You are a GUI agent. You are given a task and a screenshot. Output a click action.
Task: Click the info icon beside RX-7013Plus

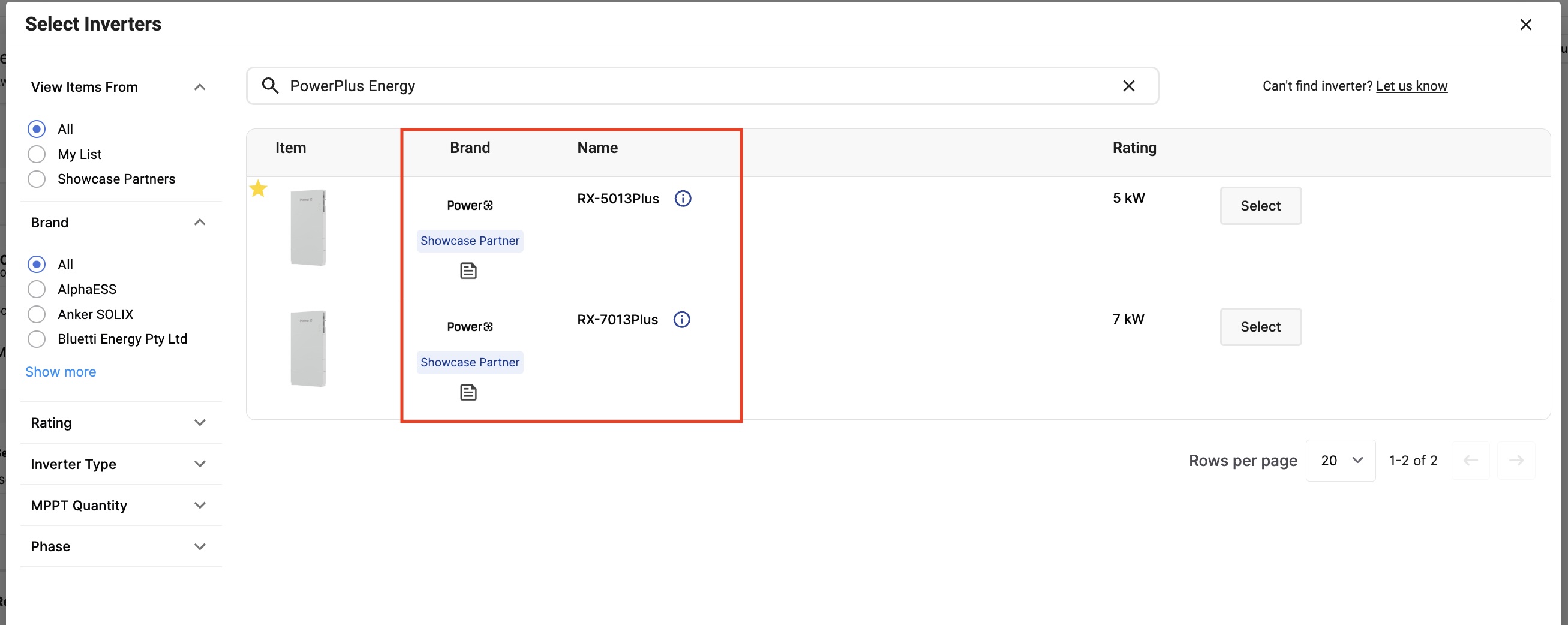click(x=682, y=320)
